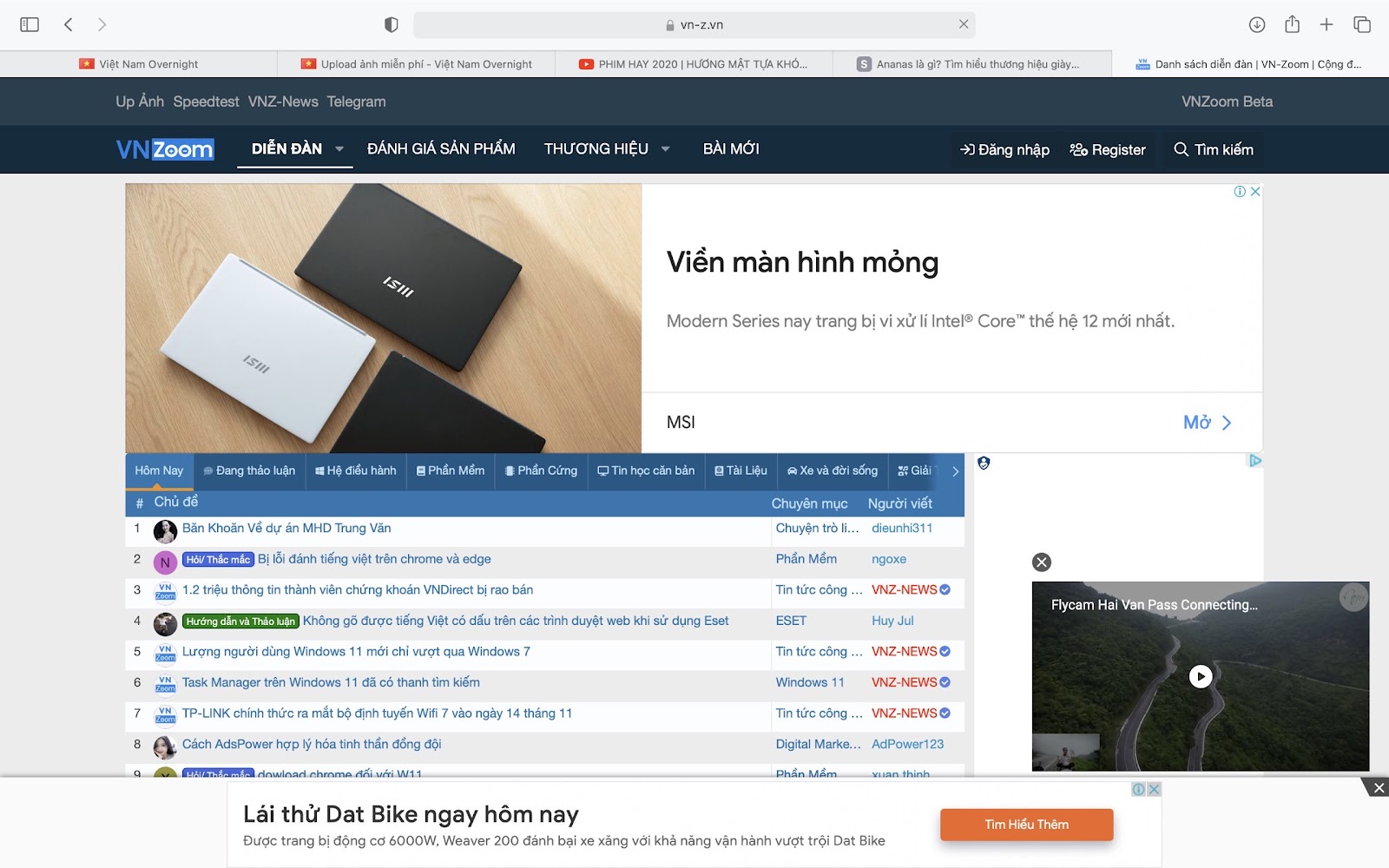Select the Tin học căn bản tab
Viewport: 1389px width, 868px height.
coord(646,470)
